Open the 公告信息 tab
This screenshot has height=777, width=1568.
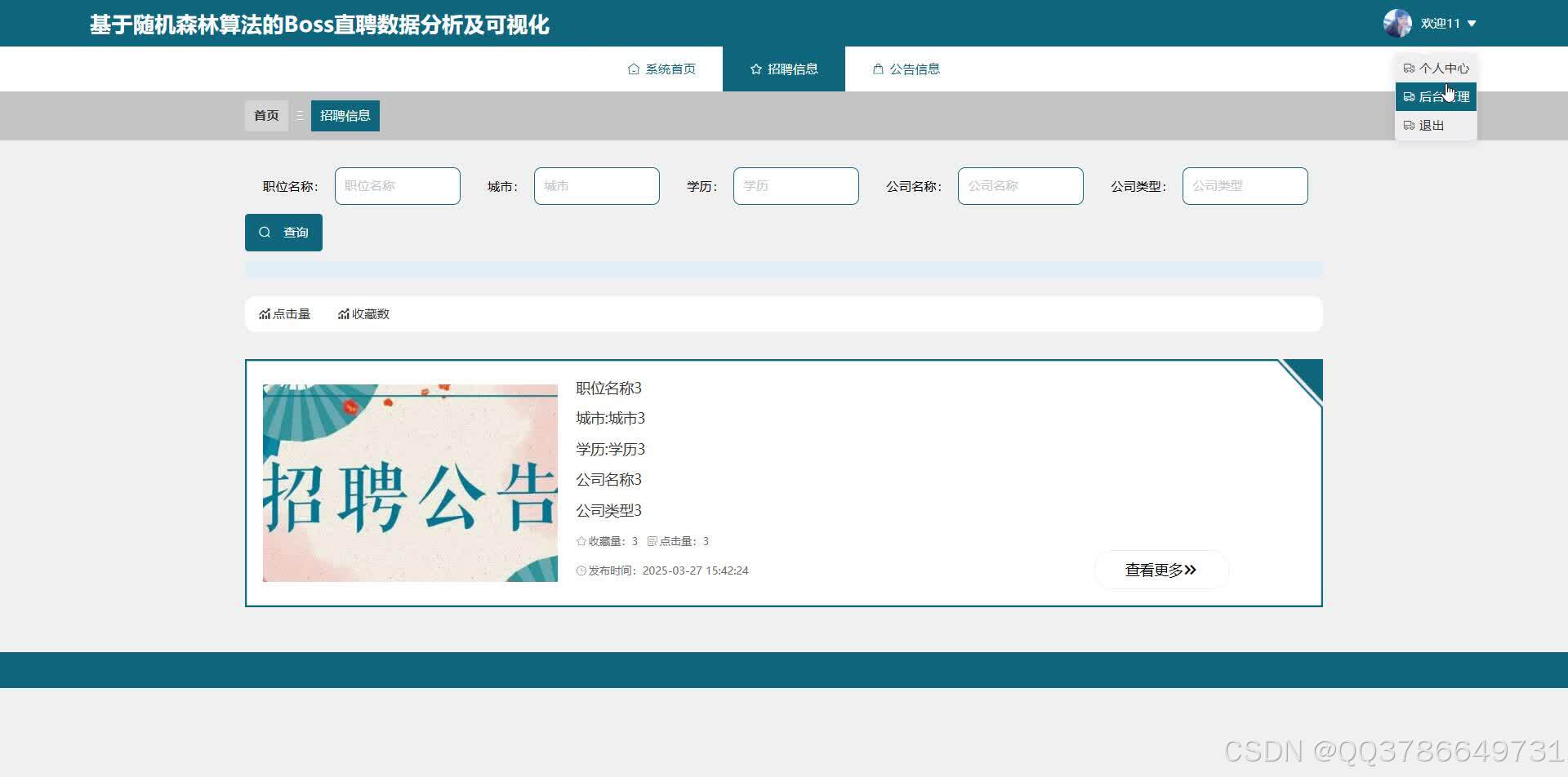click(x=906, y=69)
